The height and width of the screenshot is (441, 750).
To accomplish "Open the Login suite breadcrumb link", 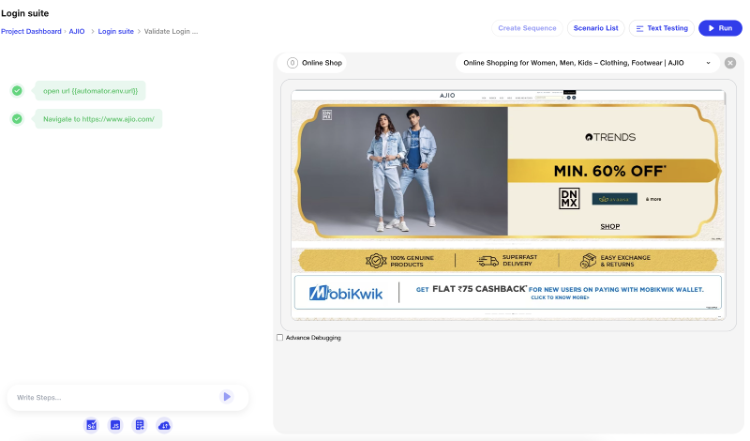I will (x=116, y=32).
